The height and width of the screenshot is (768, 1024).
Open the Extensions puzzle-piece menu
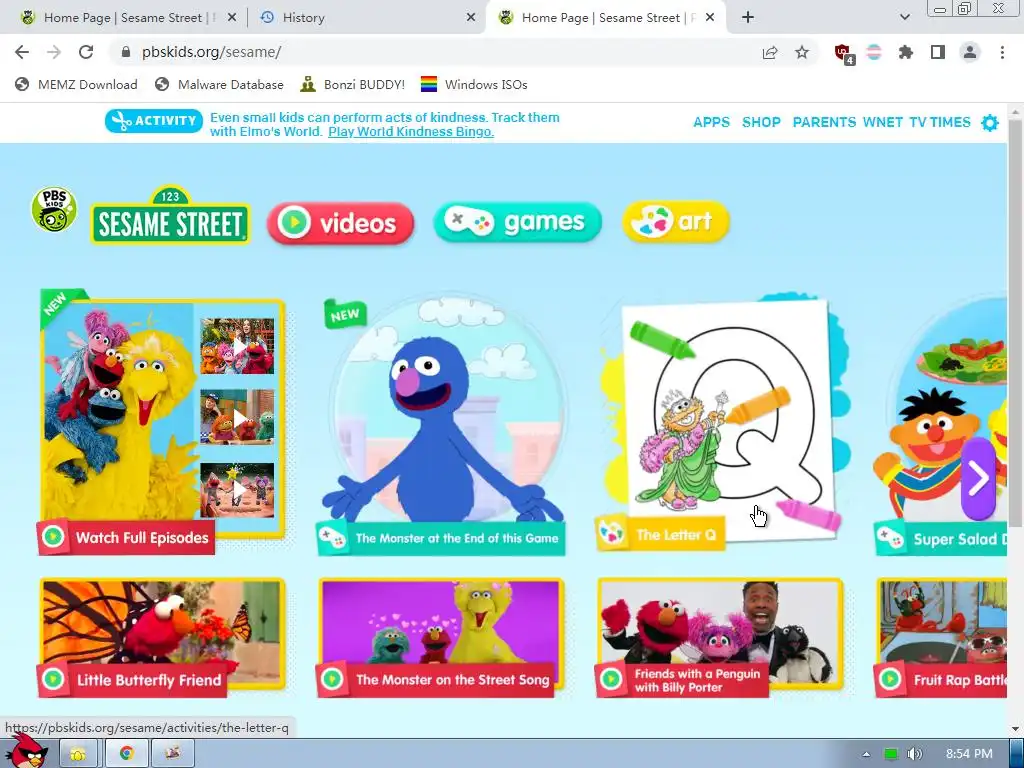pos(906,52)
